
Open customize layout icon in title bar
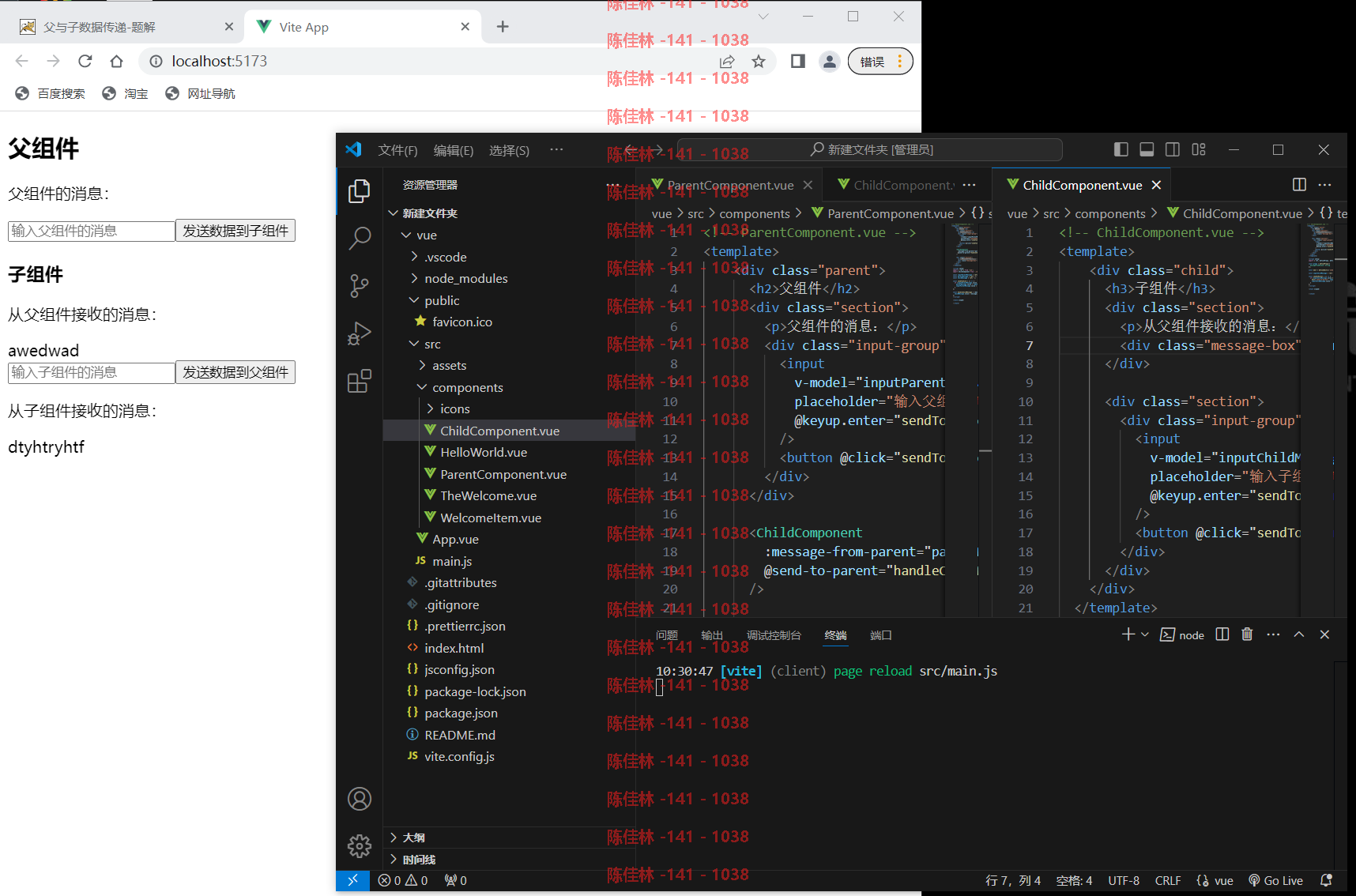[x=1199, y=149]
